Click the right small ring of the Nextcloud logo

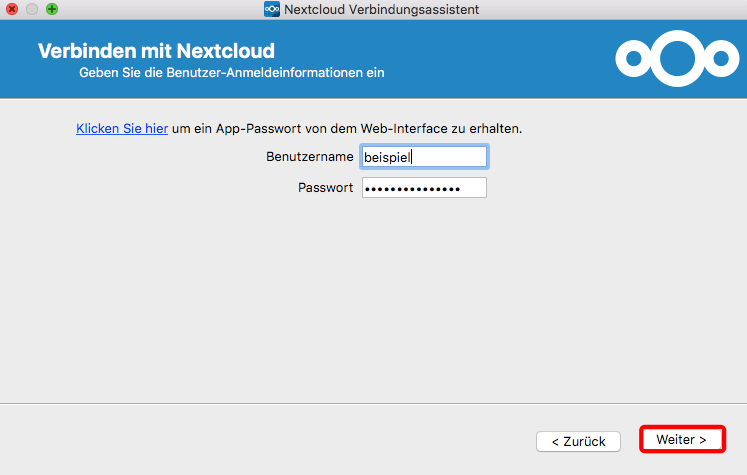tap(721, 59)
